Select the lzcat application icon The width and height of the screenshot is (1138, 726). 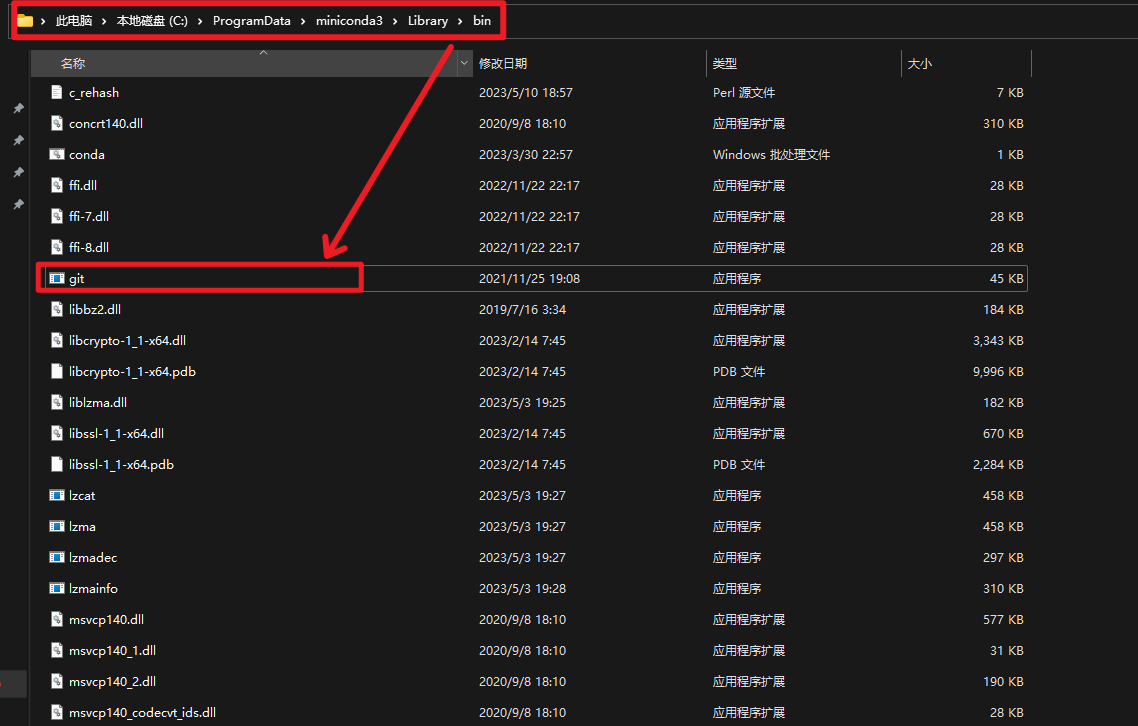click(x=57, y=495)
